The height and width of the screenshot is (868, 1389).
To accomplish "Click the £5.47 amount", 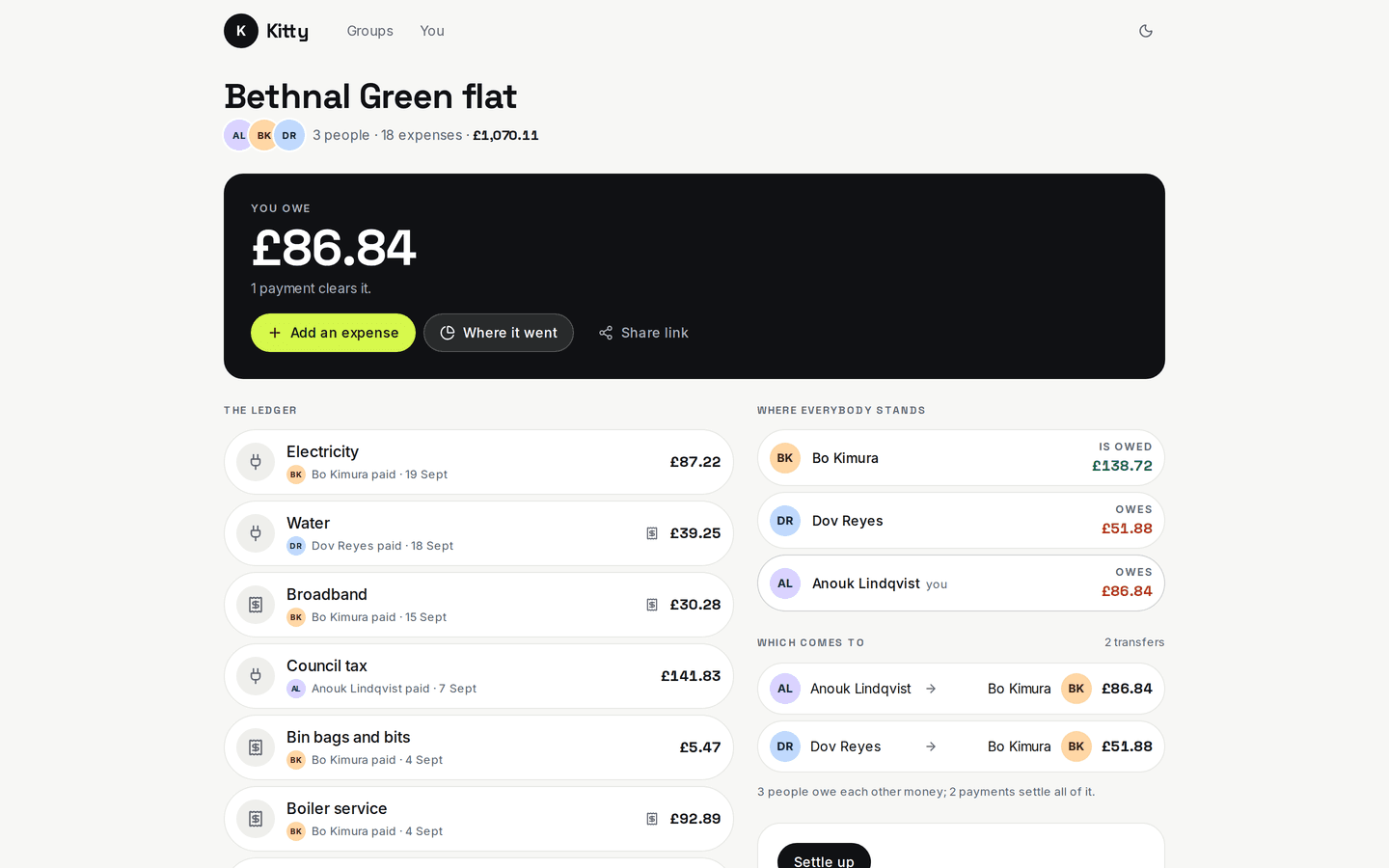I will tap(700, 747).
